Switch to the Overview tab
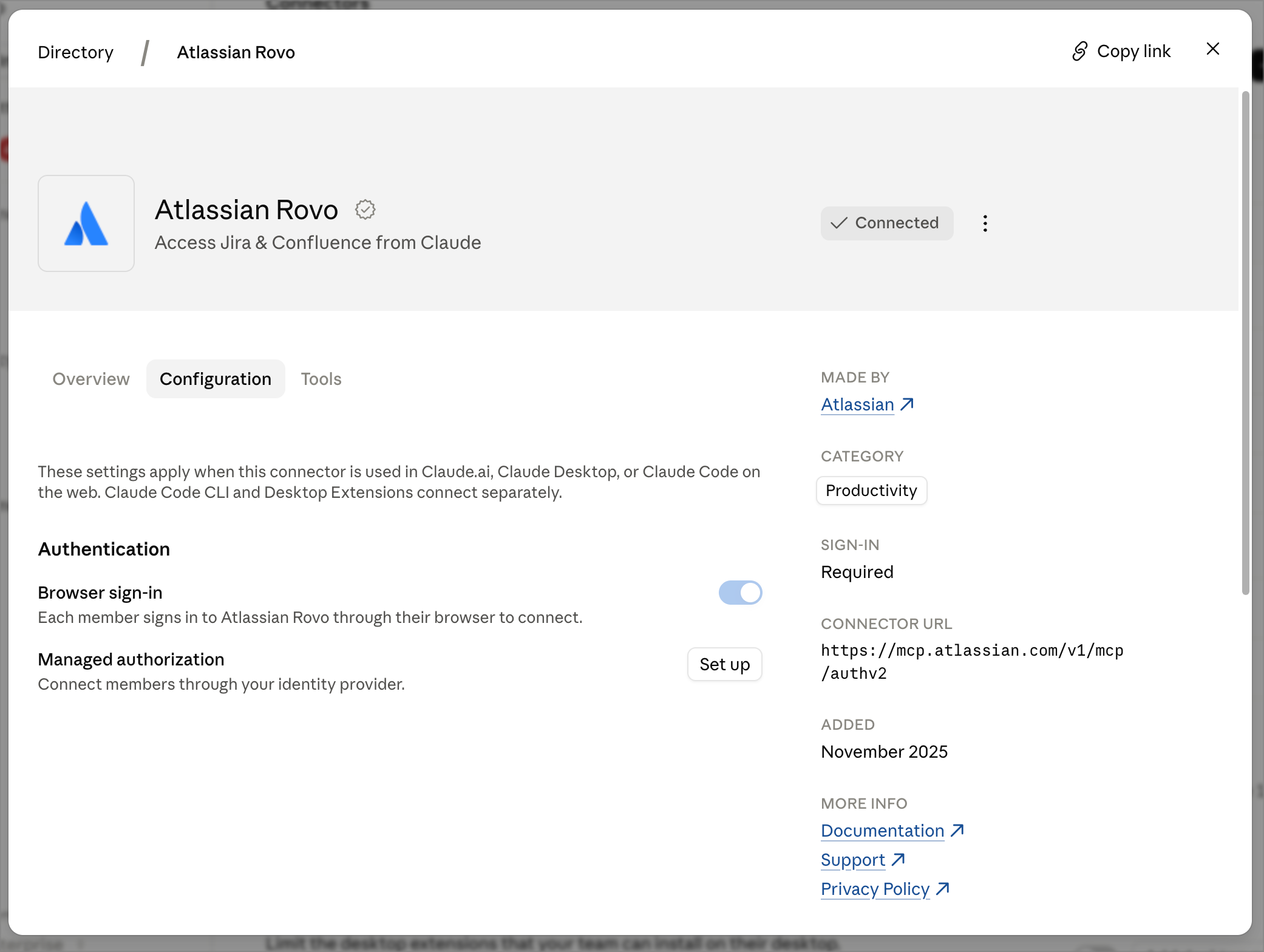Image resolution: width=1264 pixels, height=952 pixels. click(91, 379)
